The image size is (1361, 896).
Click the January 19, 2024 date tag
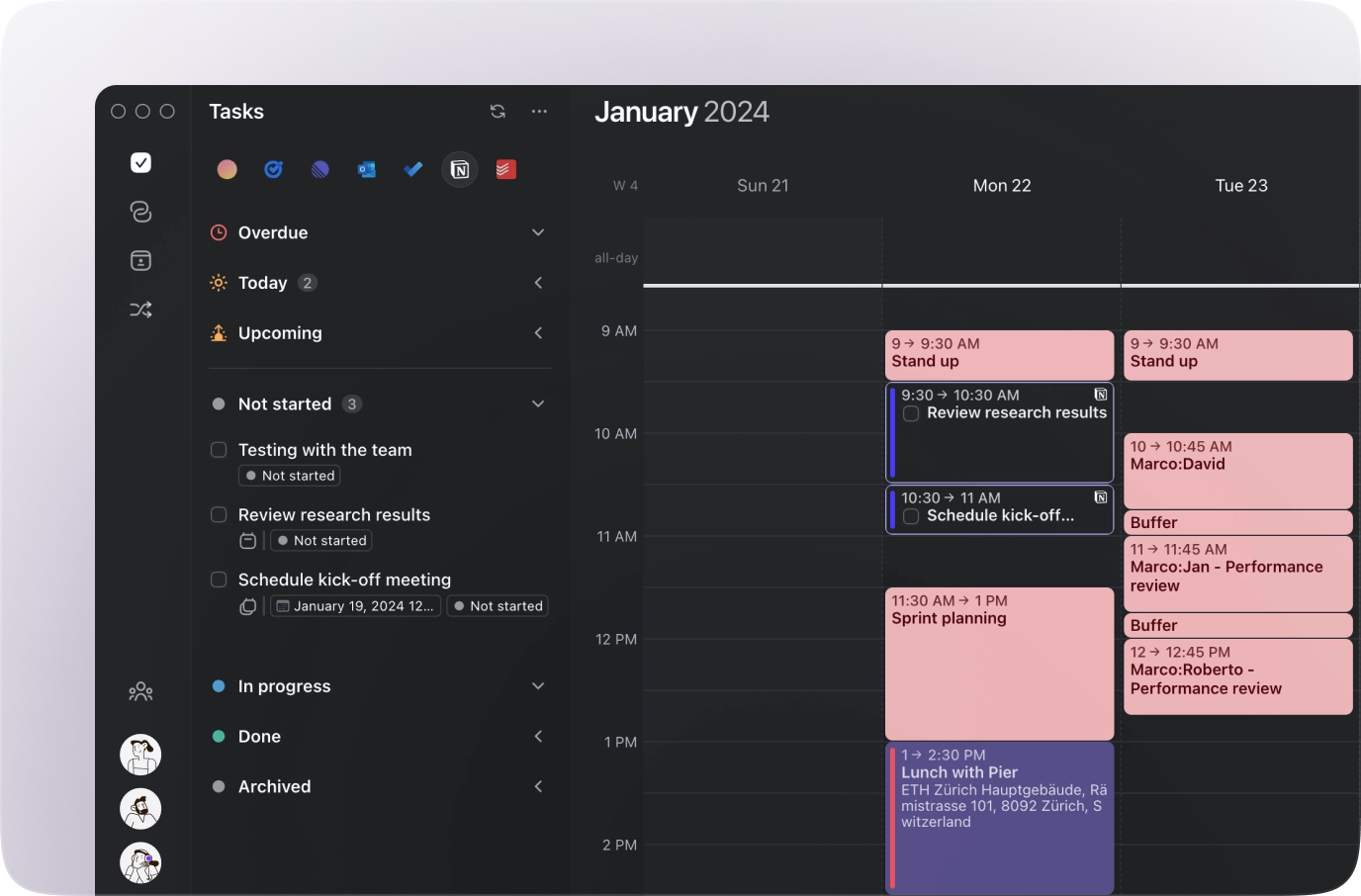(x=355, y=606)
